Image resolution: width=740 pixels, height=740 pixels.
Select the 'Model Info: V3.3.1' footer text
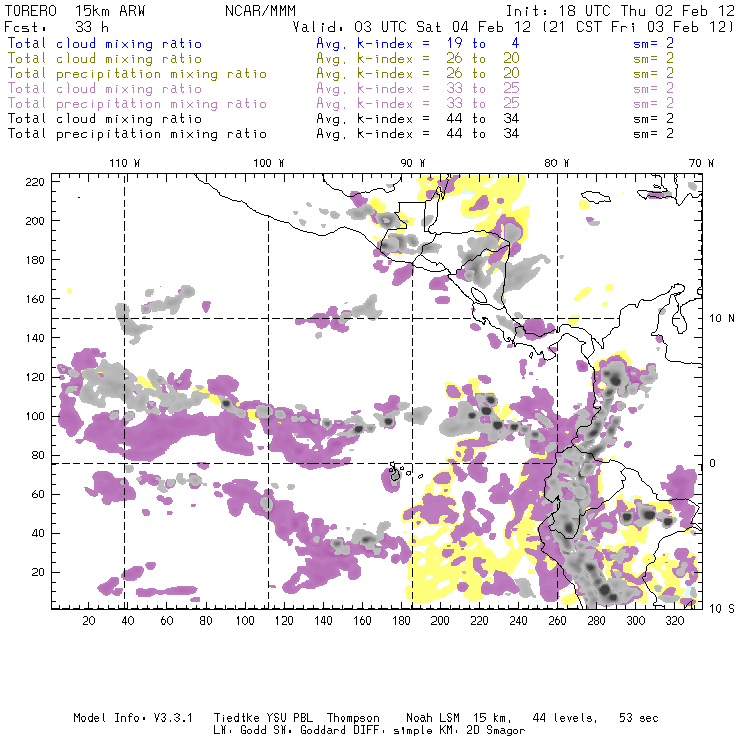pos(133,718)
